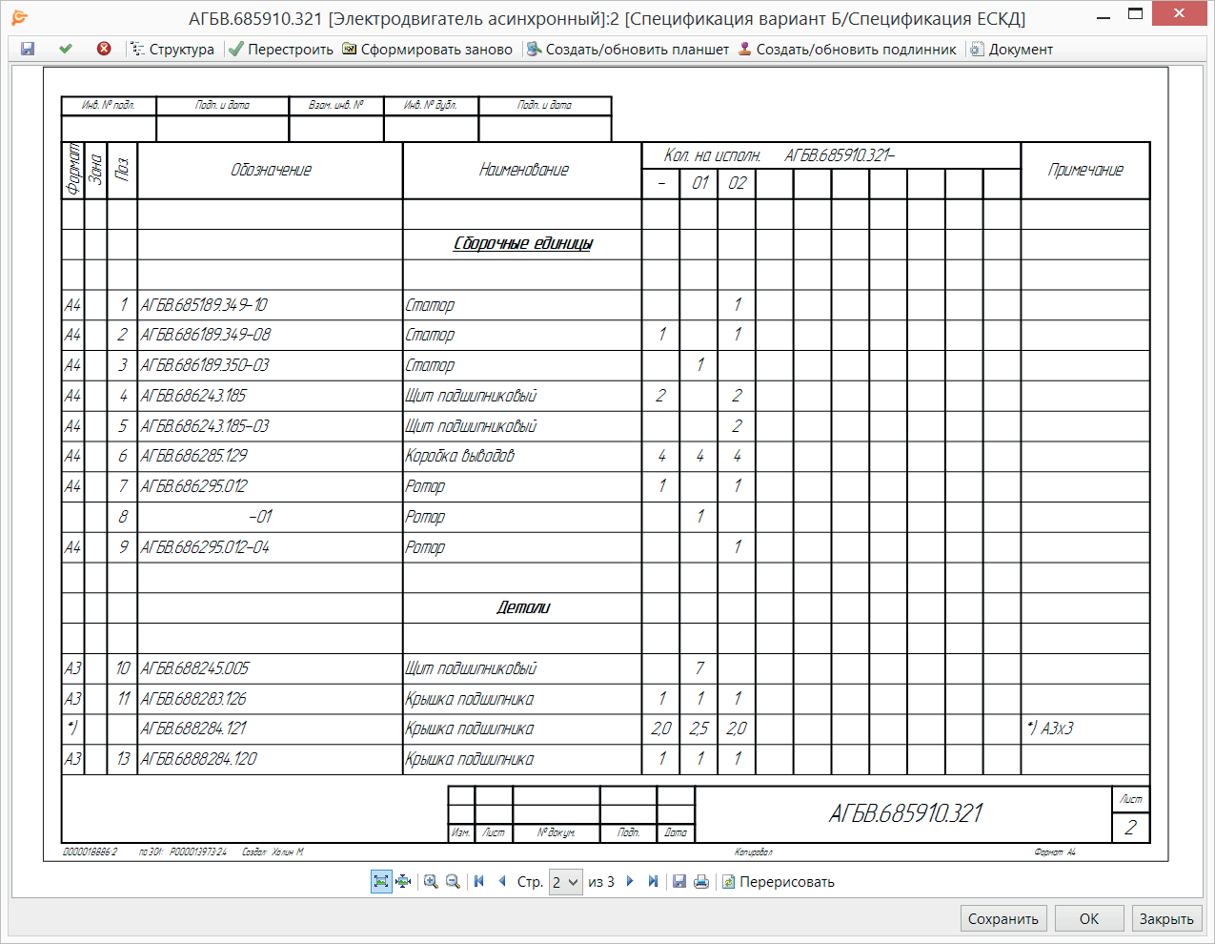Click designation cell АГБВ.685189.349-10
The height and width of the screenshot is (944, 1215).
[x=270, y=304]
